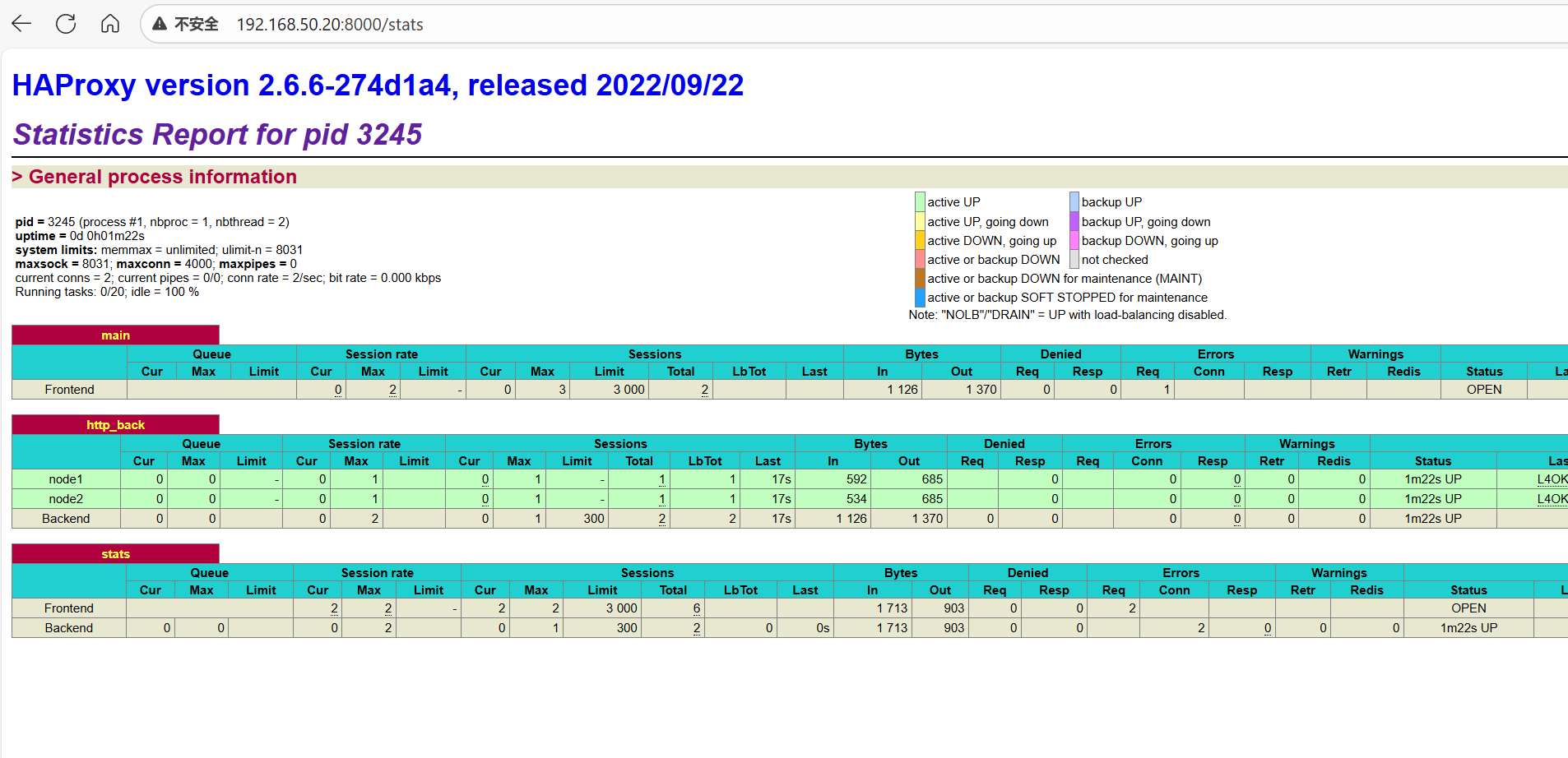Click stats Frontend's Bytes In value 1 713
This screenshot has height=758, width=1568.
coord(892,608)
